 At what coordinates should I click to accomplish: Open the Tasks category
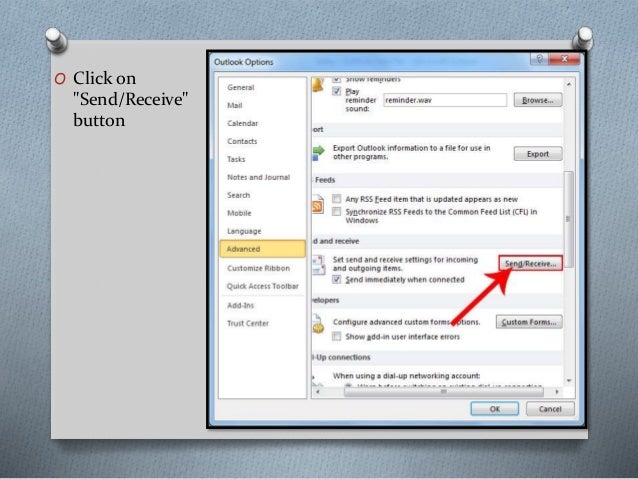[236, 159]
